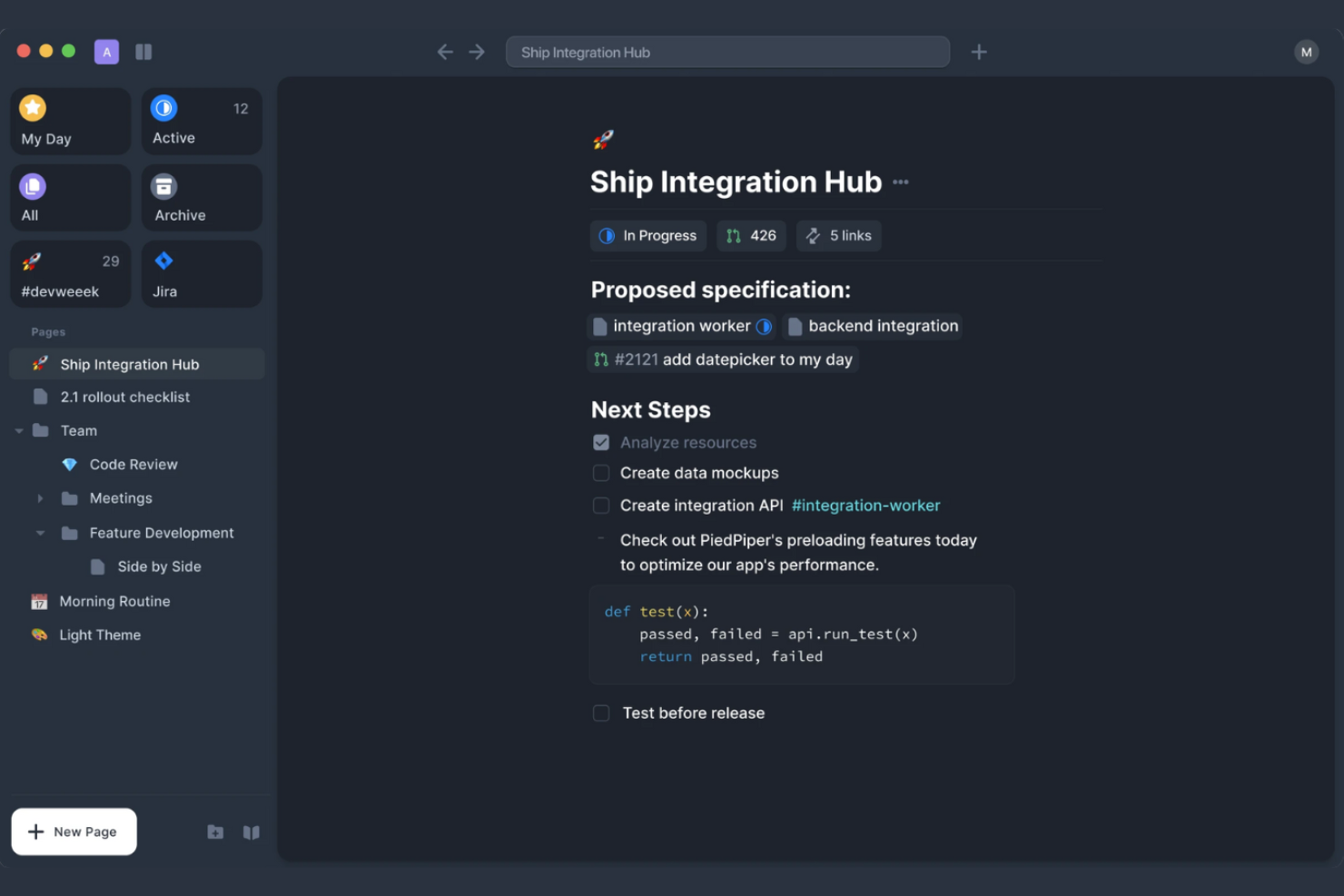Open the Morning Routine page
The width and height of the screenshot is (1344, 896).
point(114,601)
